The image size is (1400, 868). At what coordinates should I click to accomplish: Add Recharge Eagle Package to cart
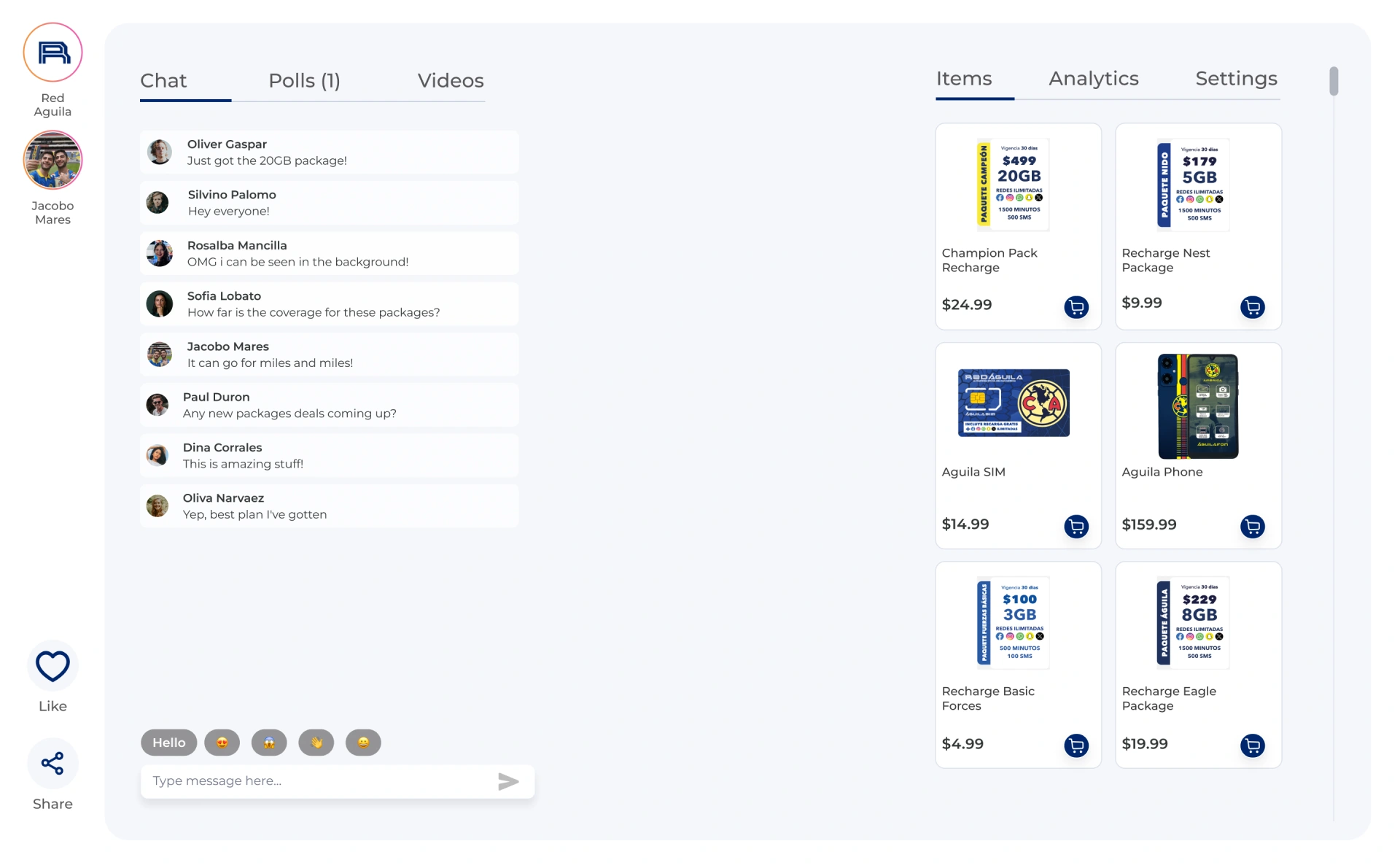[1252, 745]
